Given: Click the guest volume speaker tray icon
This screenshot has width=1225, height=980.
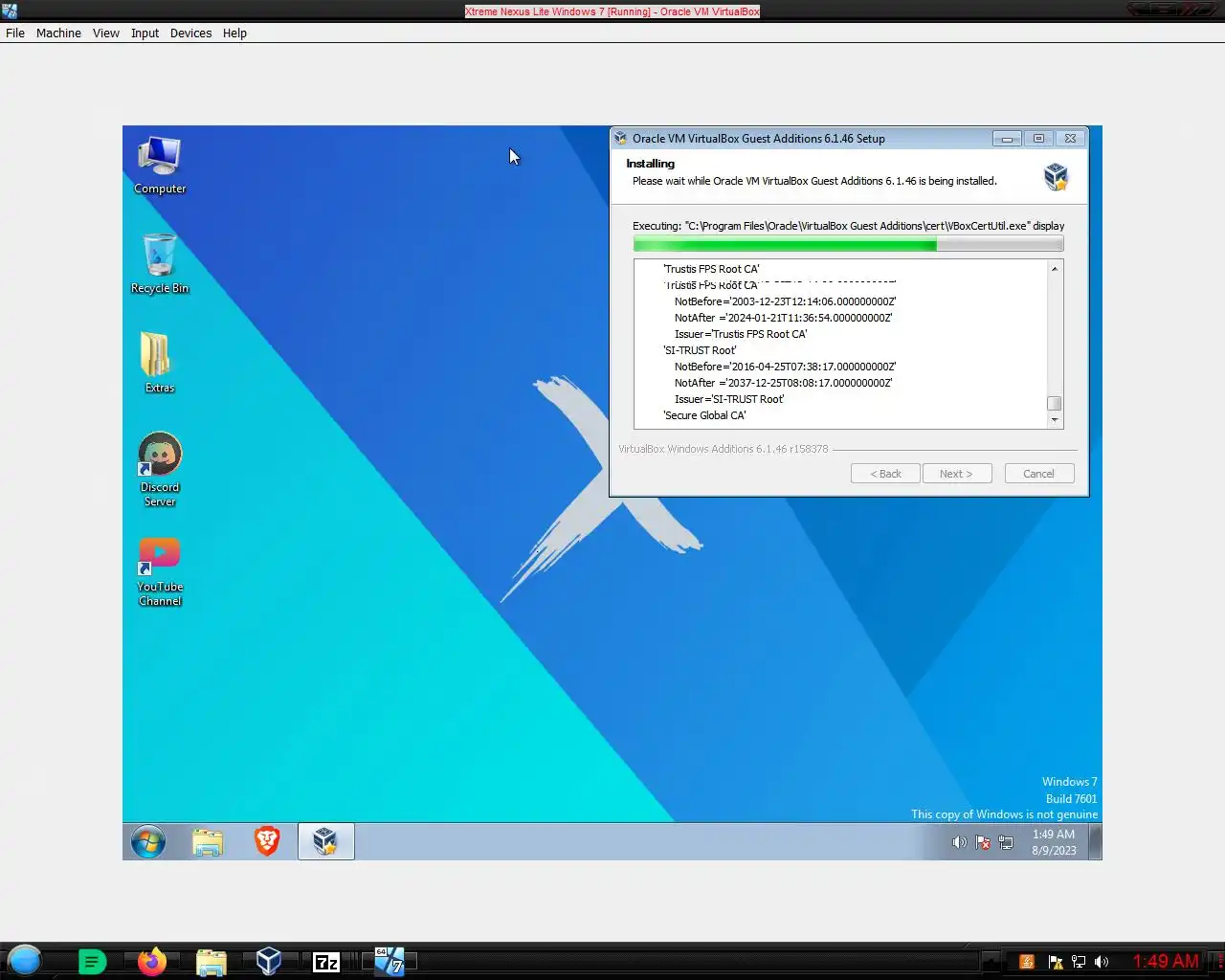Looking at the screenshot, I should point(959,842).
